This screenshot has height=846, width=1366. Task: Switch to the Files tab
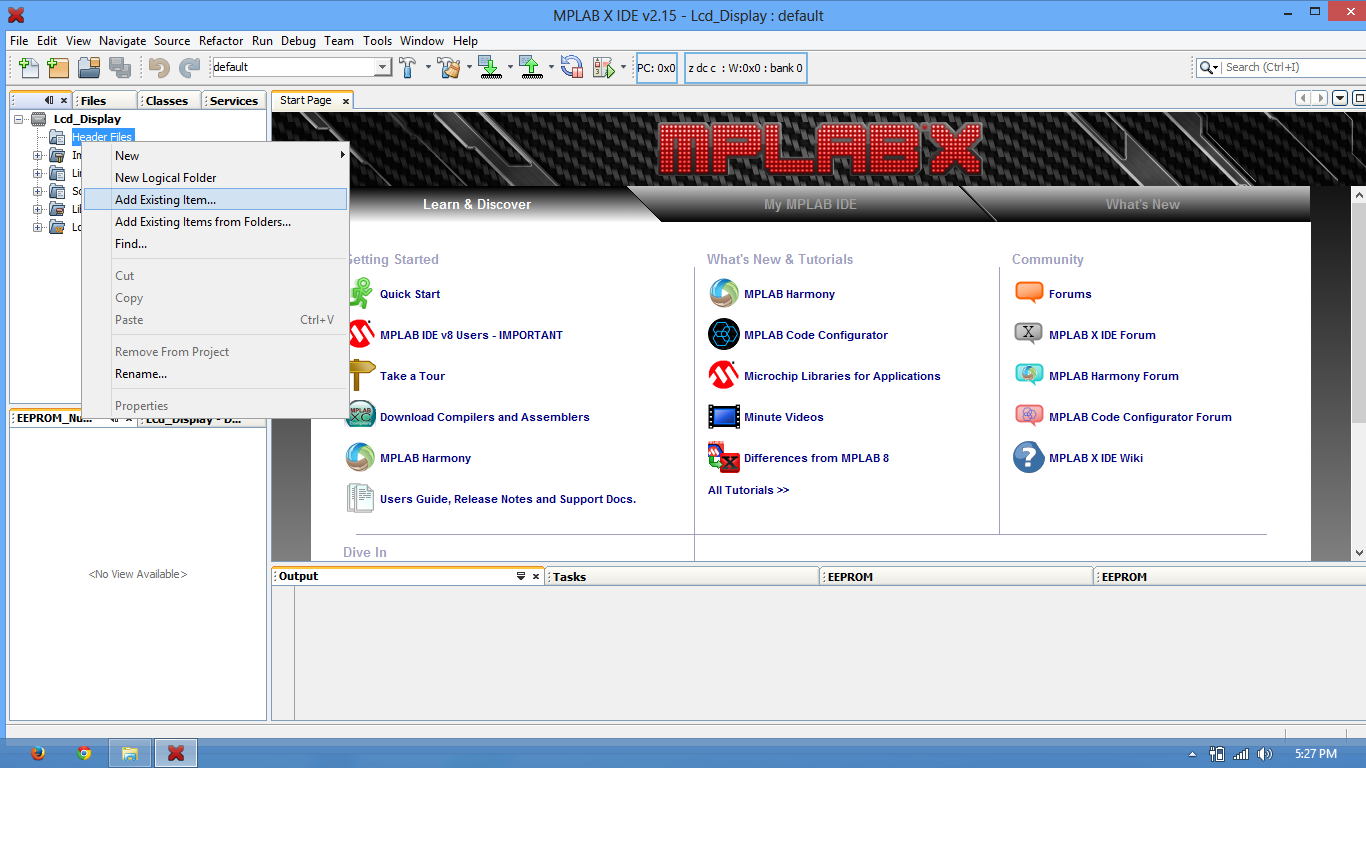(104, 100)
